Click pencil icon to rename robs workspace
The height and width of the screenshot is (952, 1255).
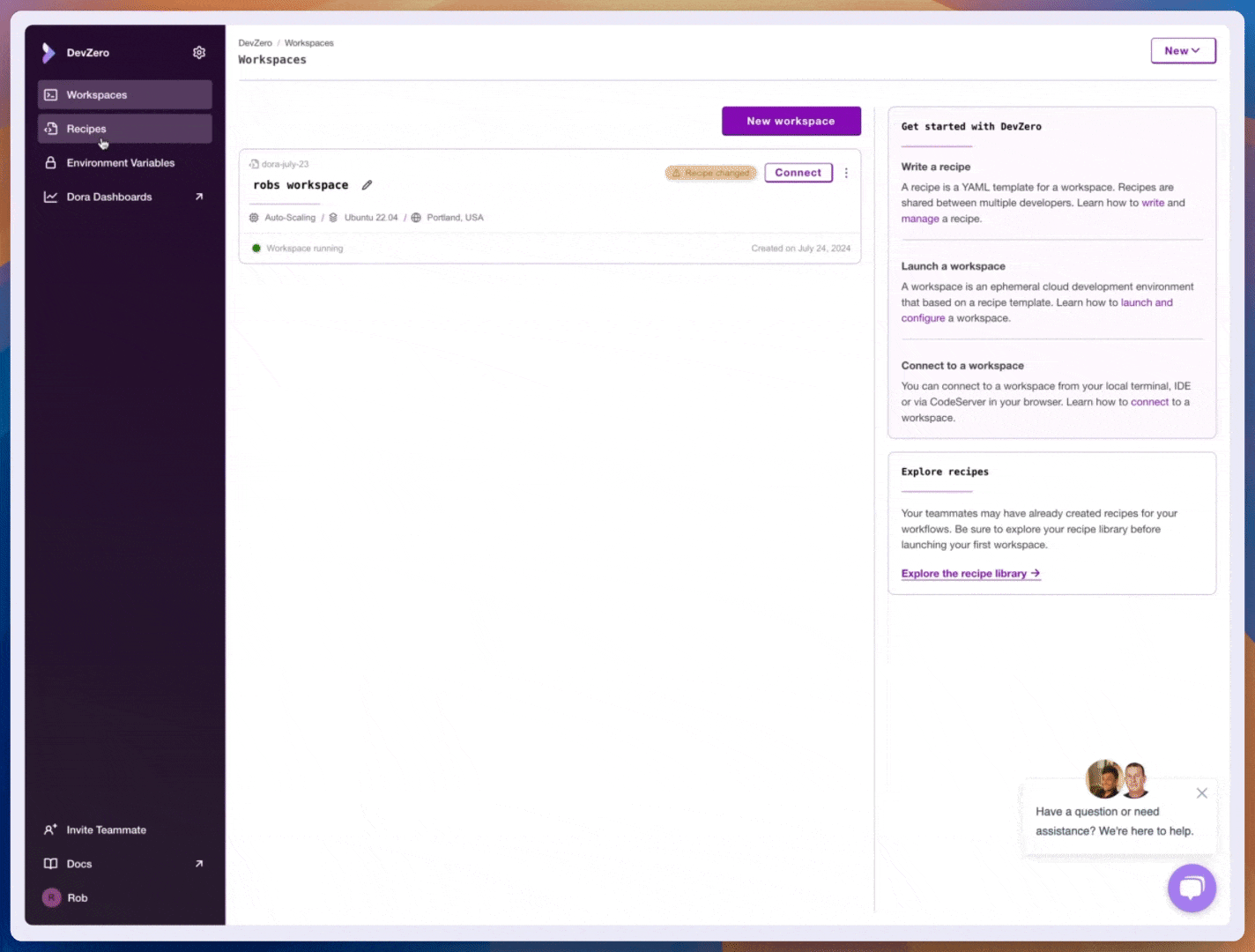coord(367,185)
